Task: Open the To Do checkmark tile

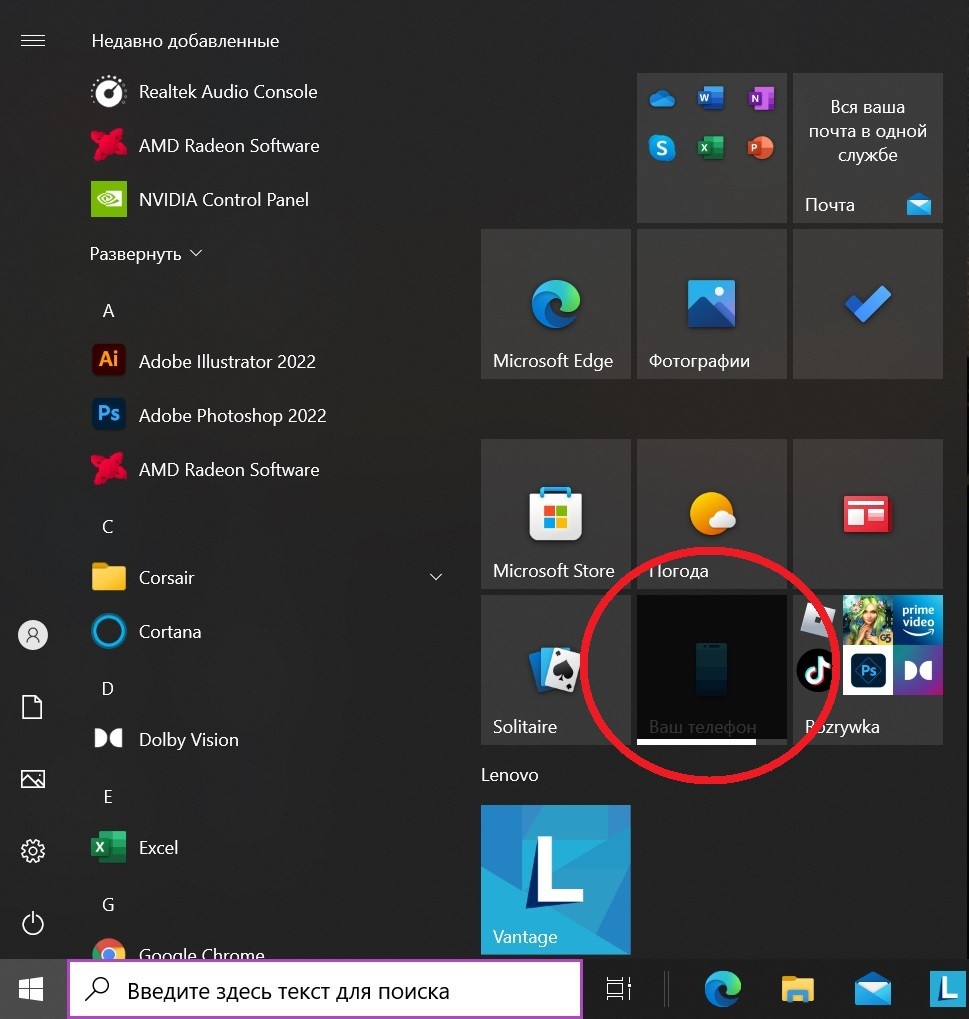Action: click(868, 304)
